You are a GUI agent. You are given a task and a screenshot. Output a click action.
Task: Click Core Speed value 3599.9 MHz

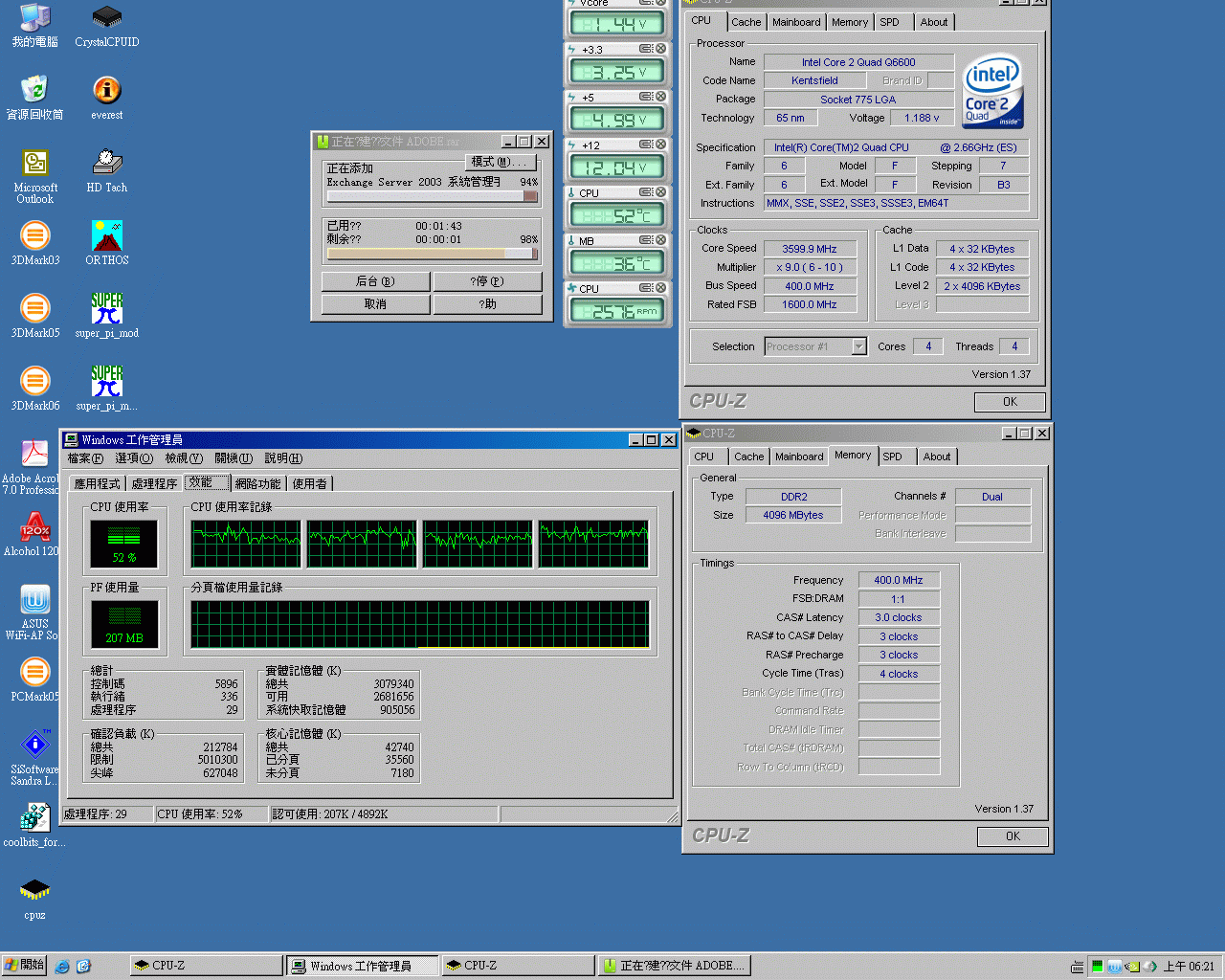(810, 249)
